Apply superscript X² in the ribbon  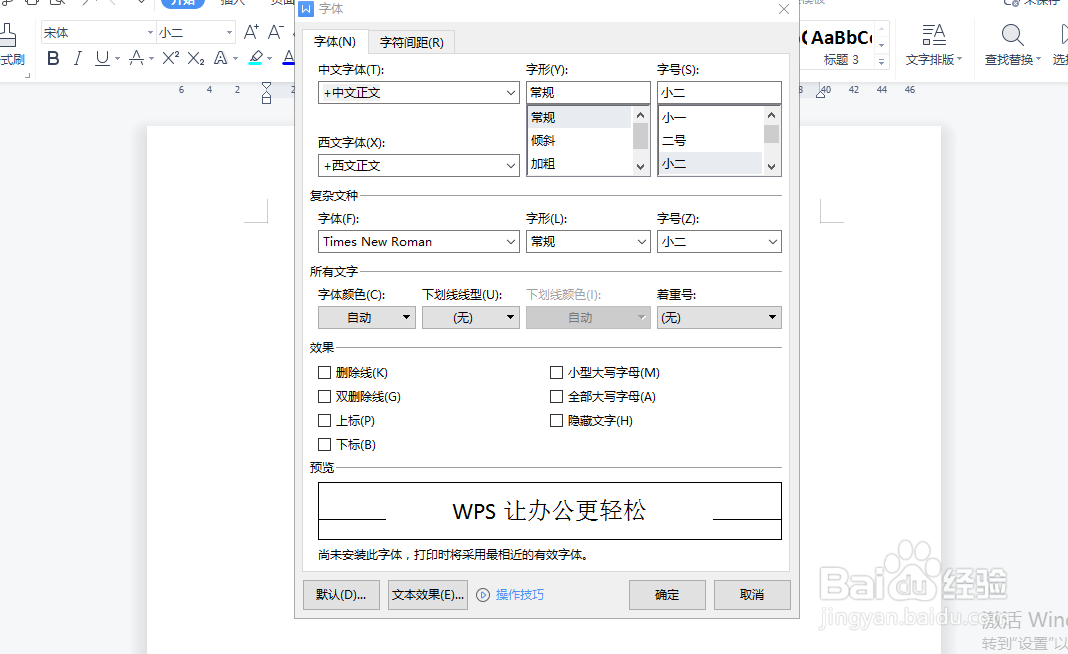171,58
